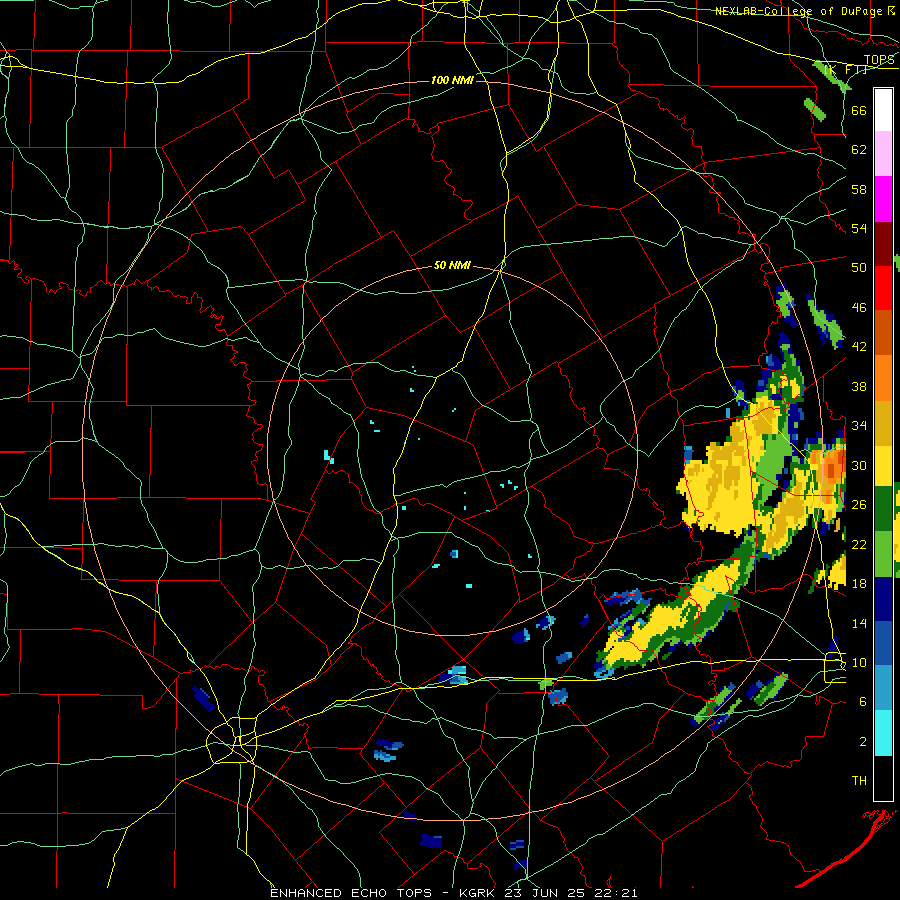Click the legend value "58"

pos(859,189)
